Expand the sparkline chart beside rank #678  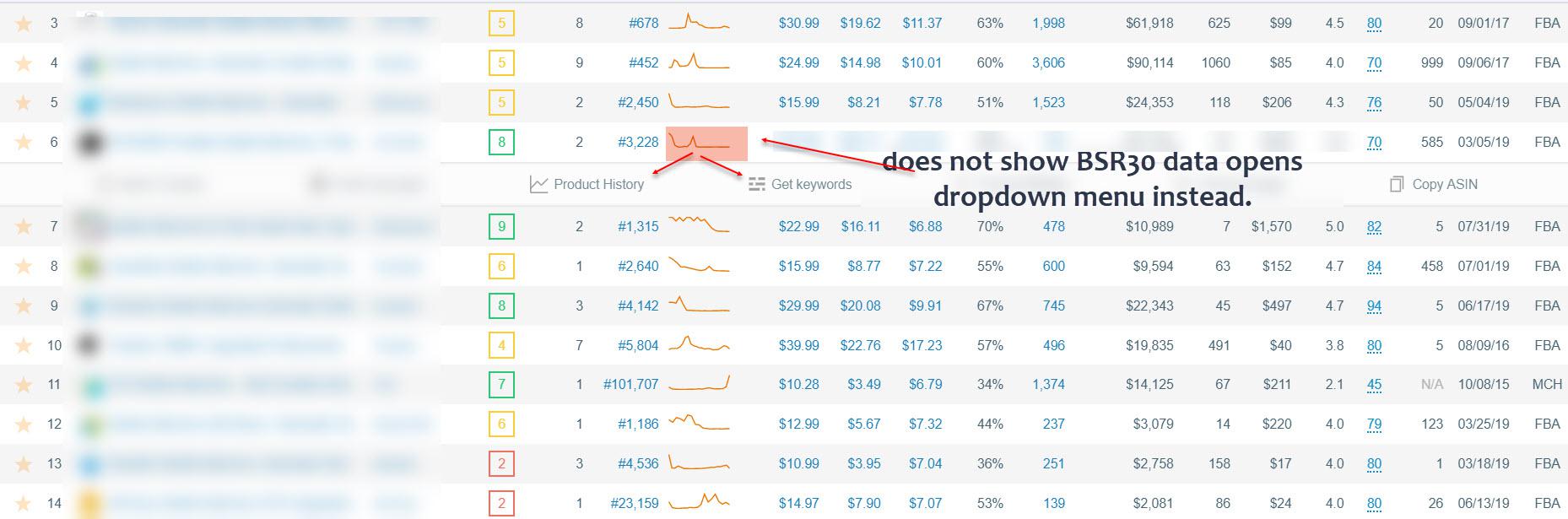point(699,23)
